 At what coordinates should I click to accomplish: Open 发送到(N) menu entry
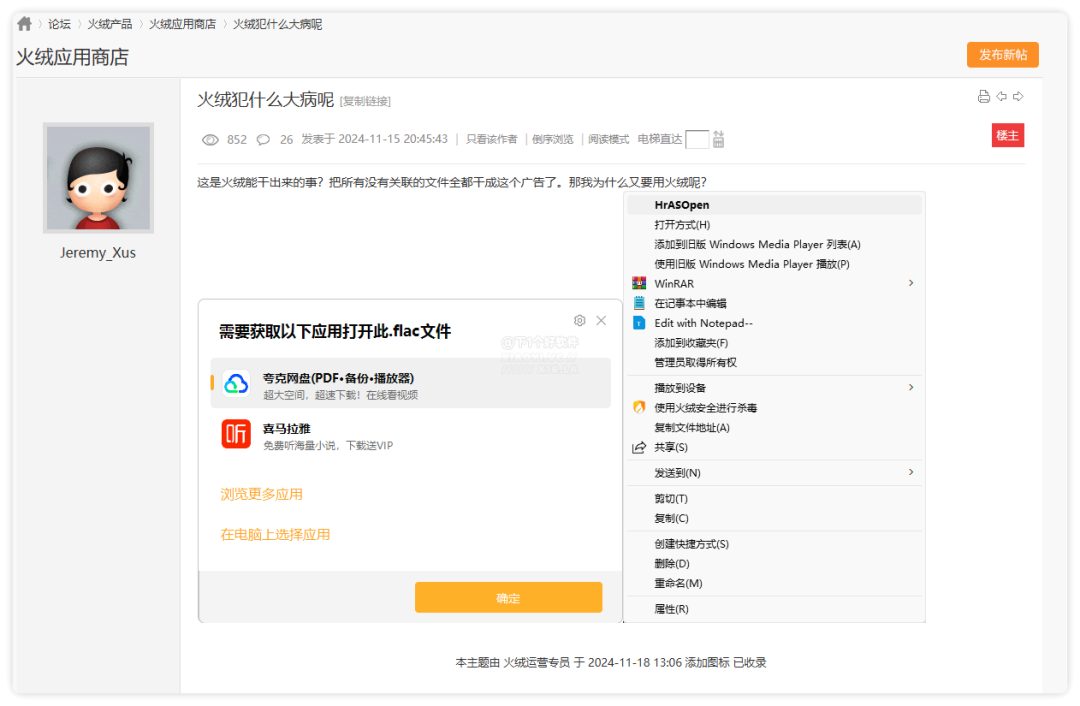click(x=774, y=473)
